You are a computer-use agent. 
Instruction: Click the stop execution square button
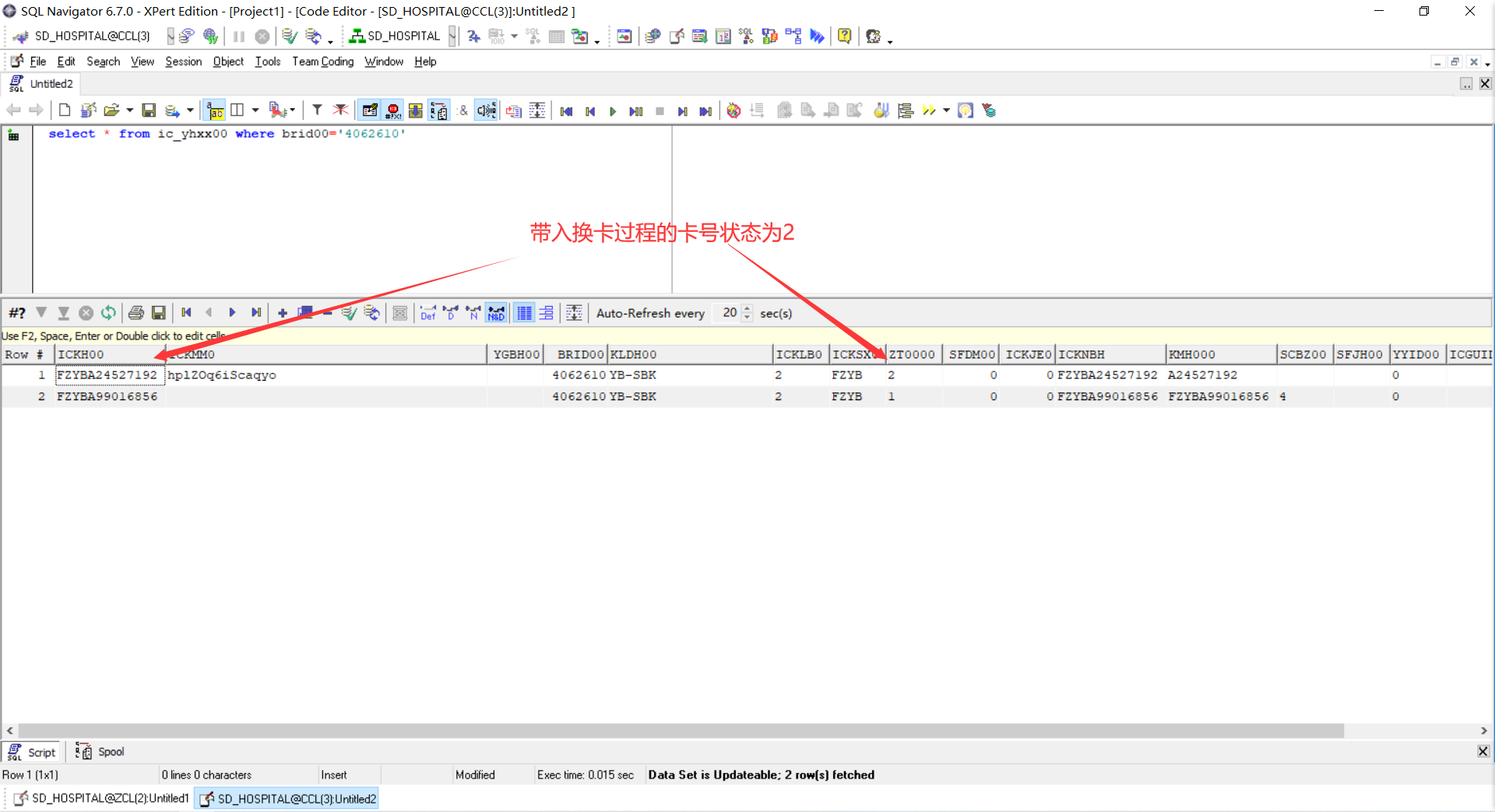pyautogui.click(x=660, y=111)
